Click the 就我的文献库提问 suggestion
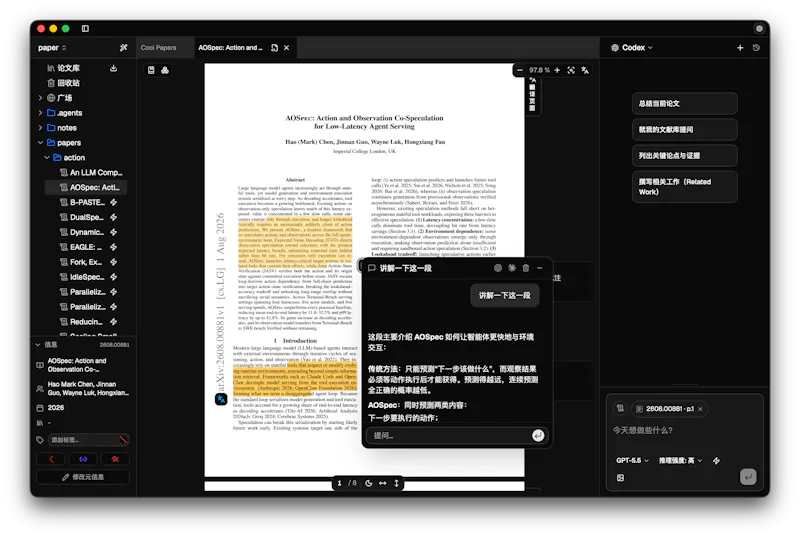 [685, 130]
